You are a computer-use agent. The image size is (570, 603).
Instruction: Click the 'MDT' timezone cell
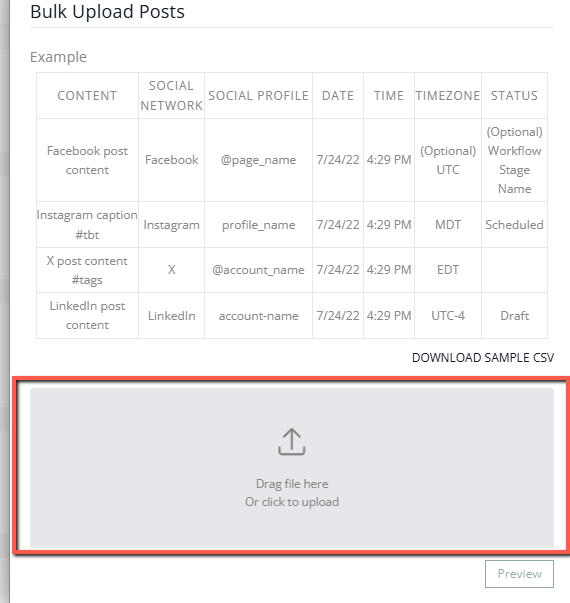coord(448,225)
